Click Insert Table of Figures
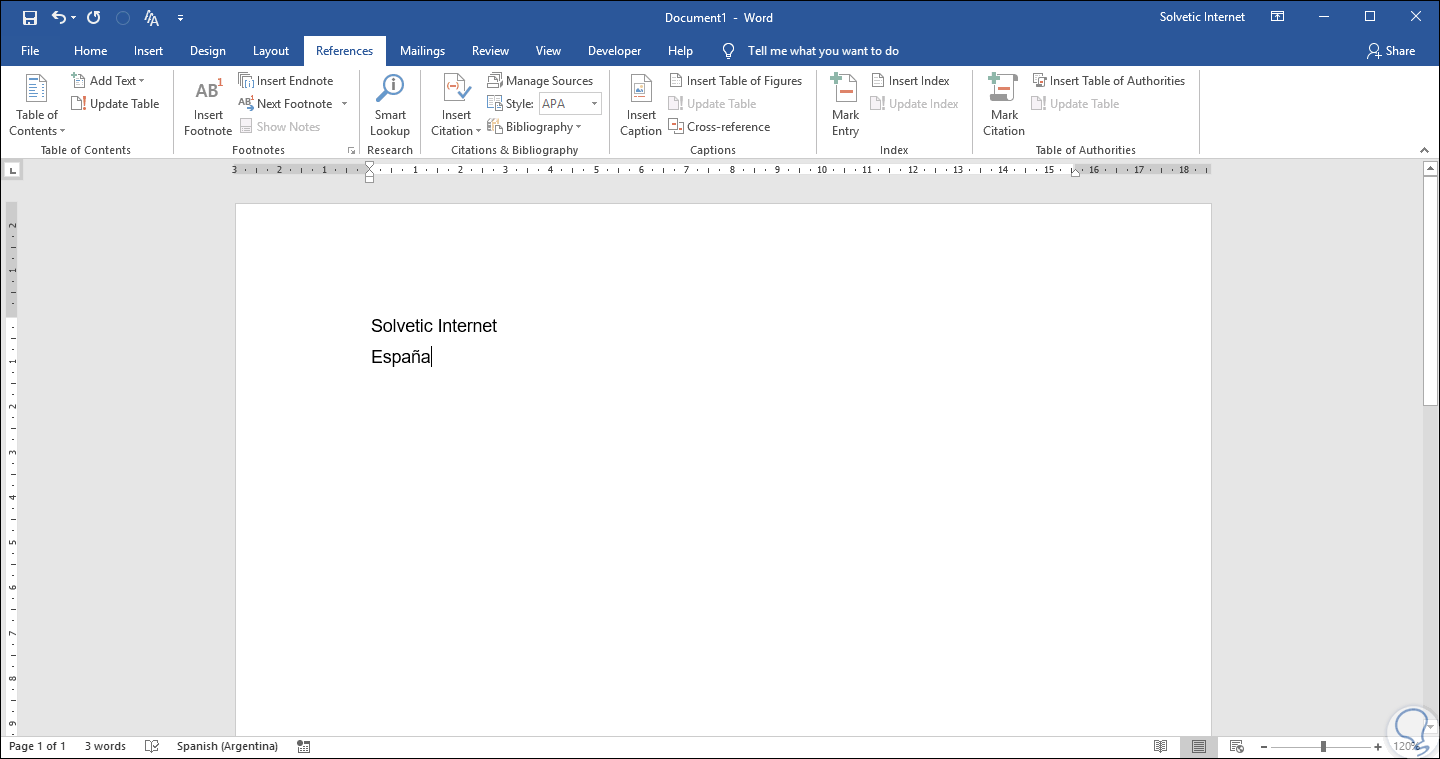Screen dimensions: 1440x759 click(735, 81)
